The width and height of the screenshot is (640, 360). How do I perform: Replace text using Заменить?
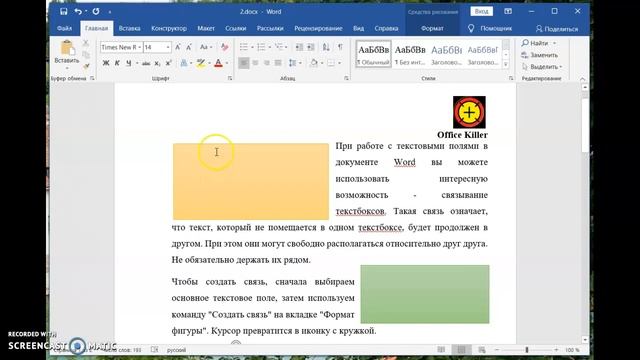coord(540,55)
